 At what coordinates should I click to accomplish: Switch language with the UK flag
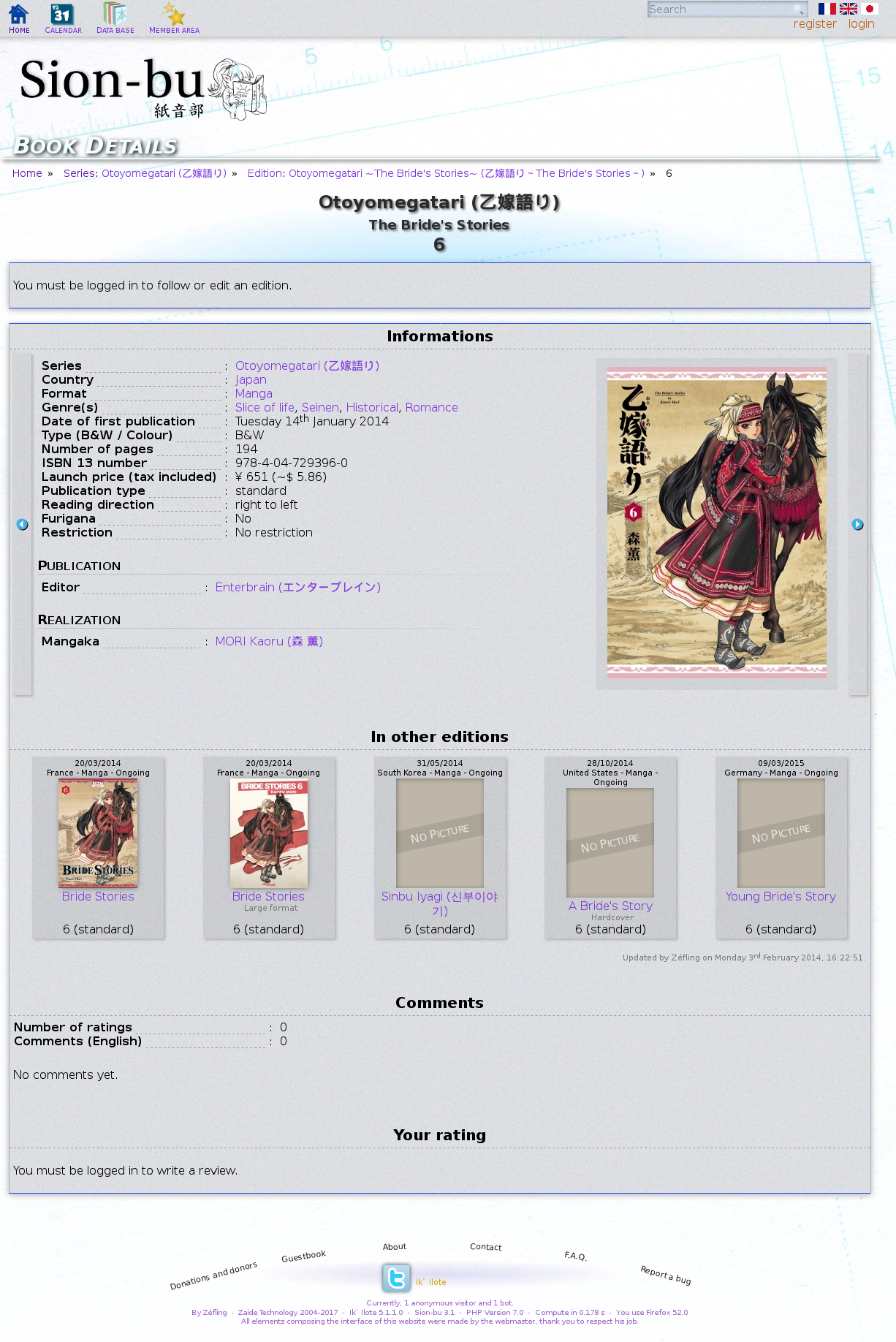tap(848, 9)
